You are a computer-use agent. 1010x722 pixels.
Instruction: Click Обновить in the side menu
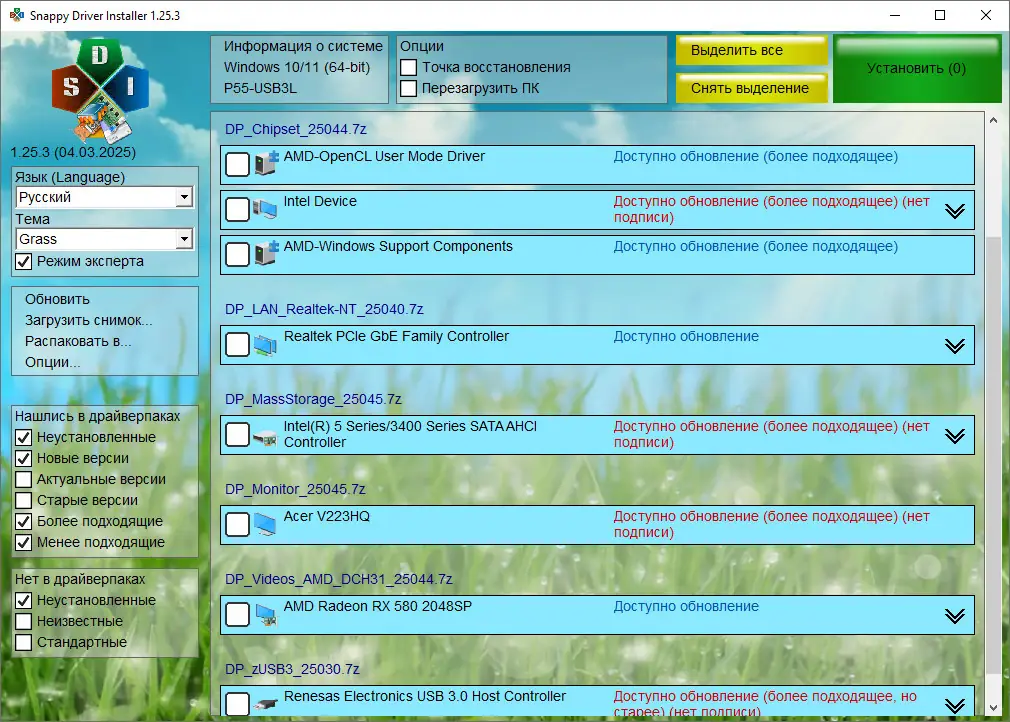tap(57, 299)
